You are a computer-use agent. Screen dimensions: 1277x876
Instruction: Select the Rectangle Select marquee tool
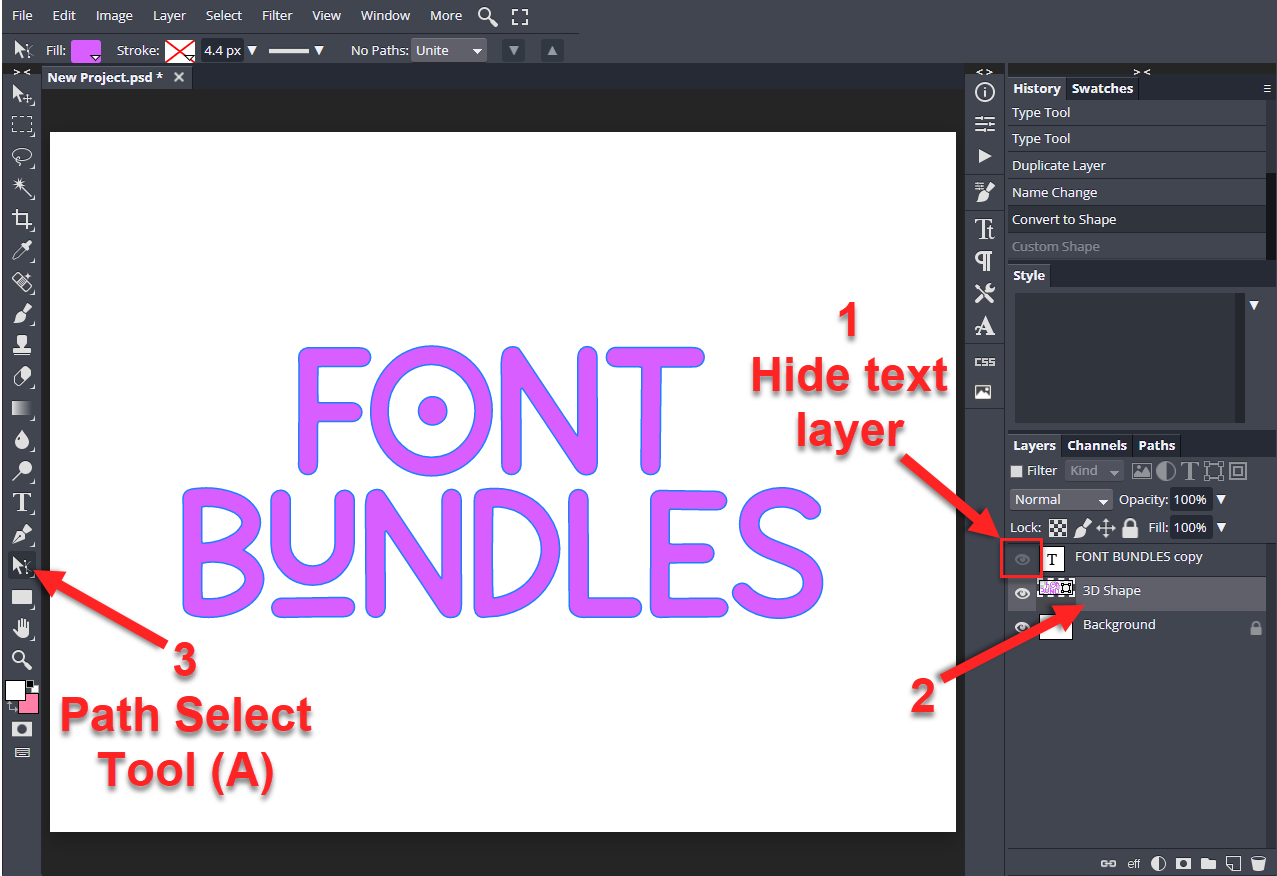point(21,125)
